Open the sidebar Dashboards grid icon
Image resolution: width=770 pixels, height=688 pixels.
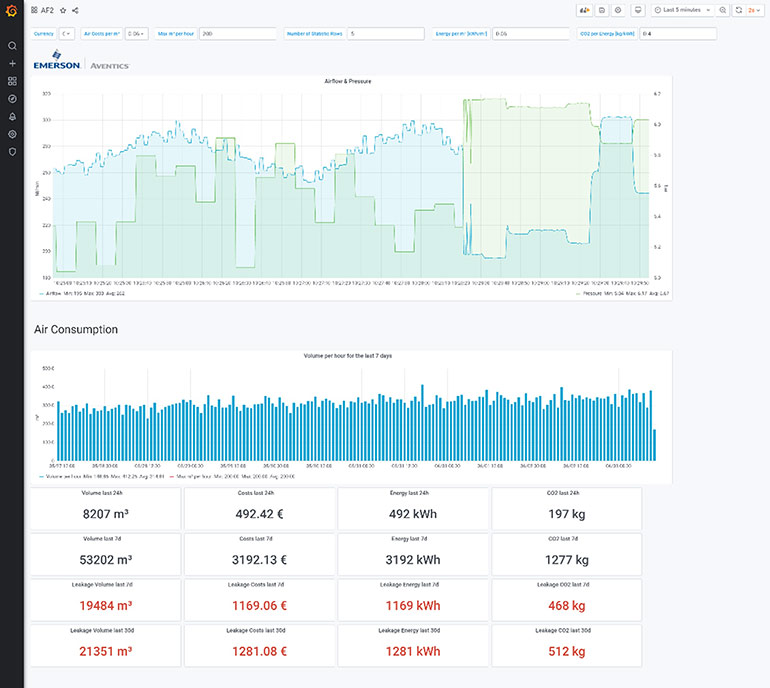click(x=12, y=81)
